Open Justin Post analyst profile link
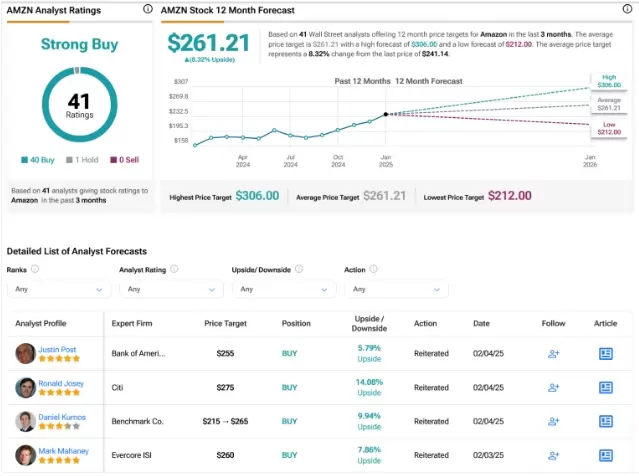 (x=57, y=349)
